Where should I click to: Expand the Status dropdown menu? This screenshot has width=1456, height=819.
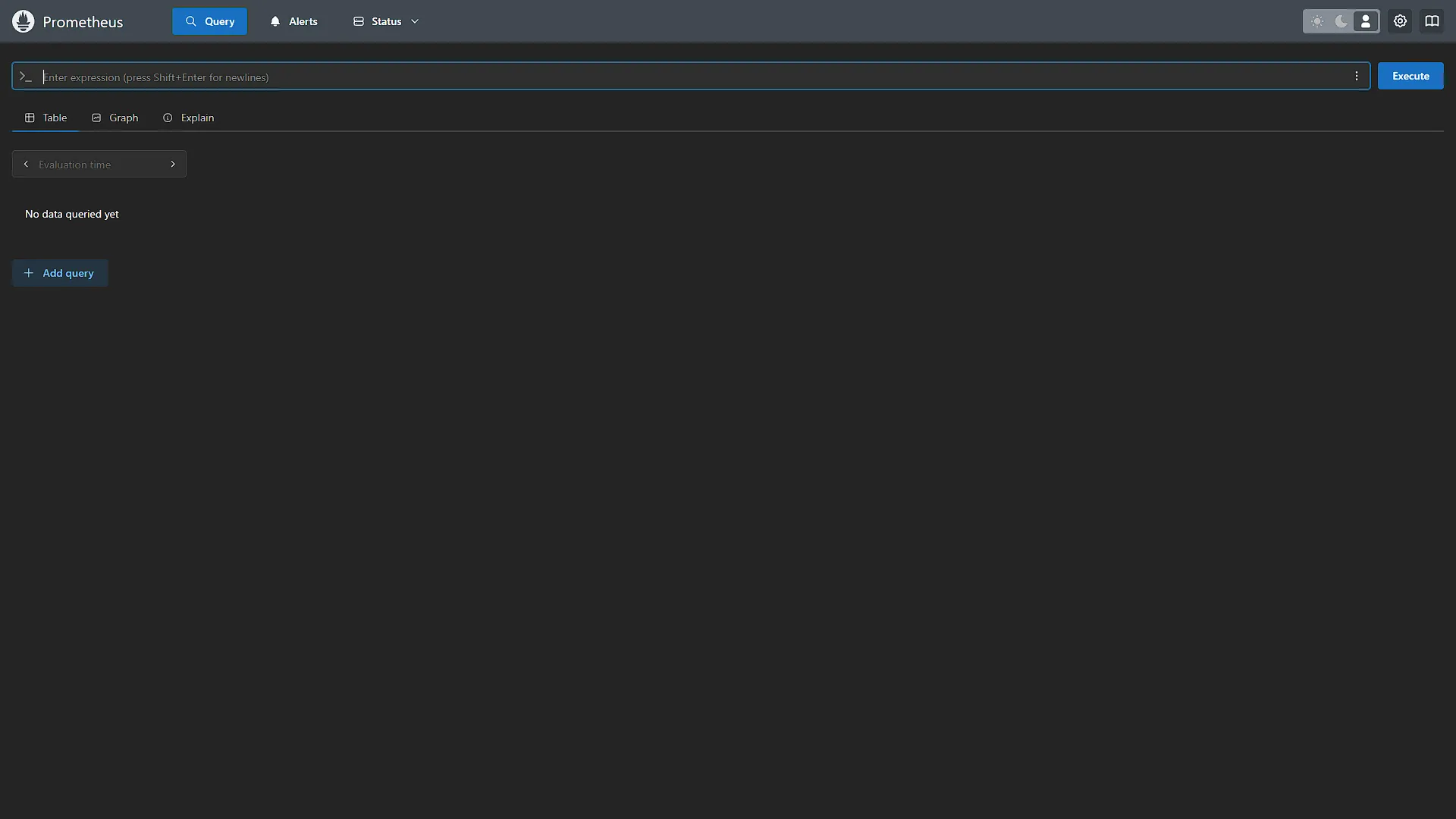click(x=386, y=21)
